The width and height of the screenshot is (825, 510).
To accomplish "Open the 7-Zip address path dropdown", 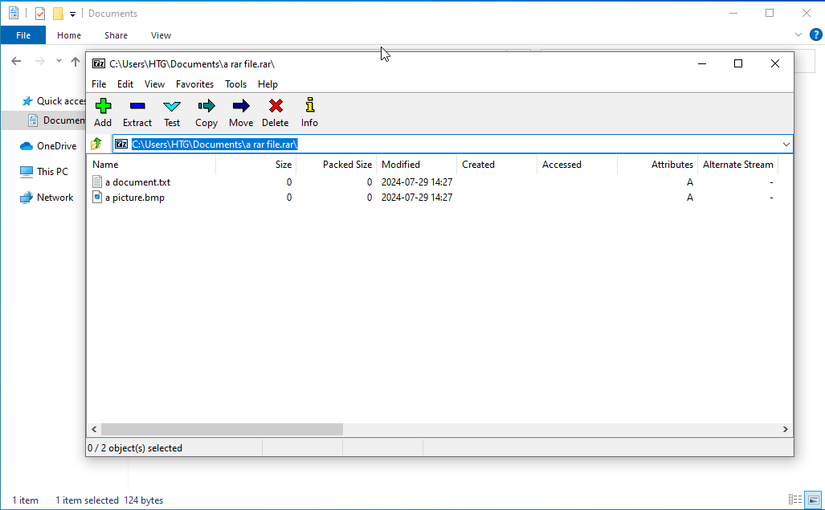I will point(786,144).
